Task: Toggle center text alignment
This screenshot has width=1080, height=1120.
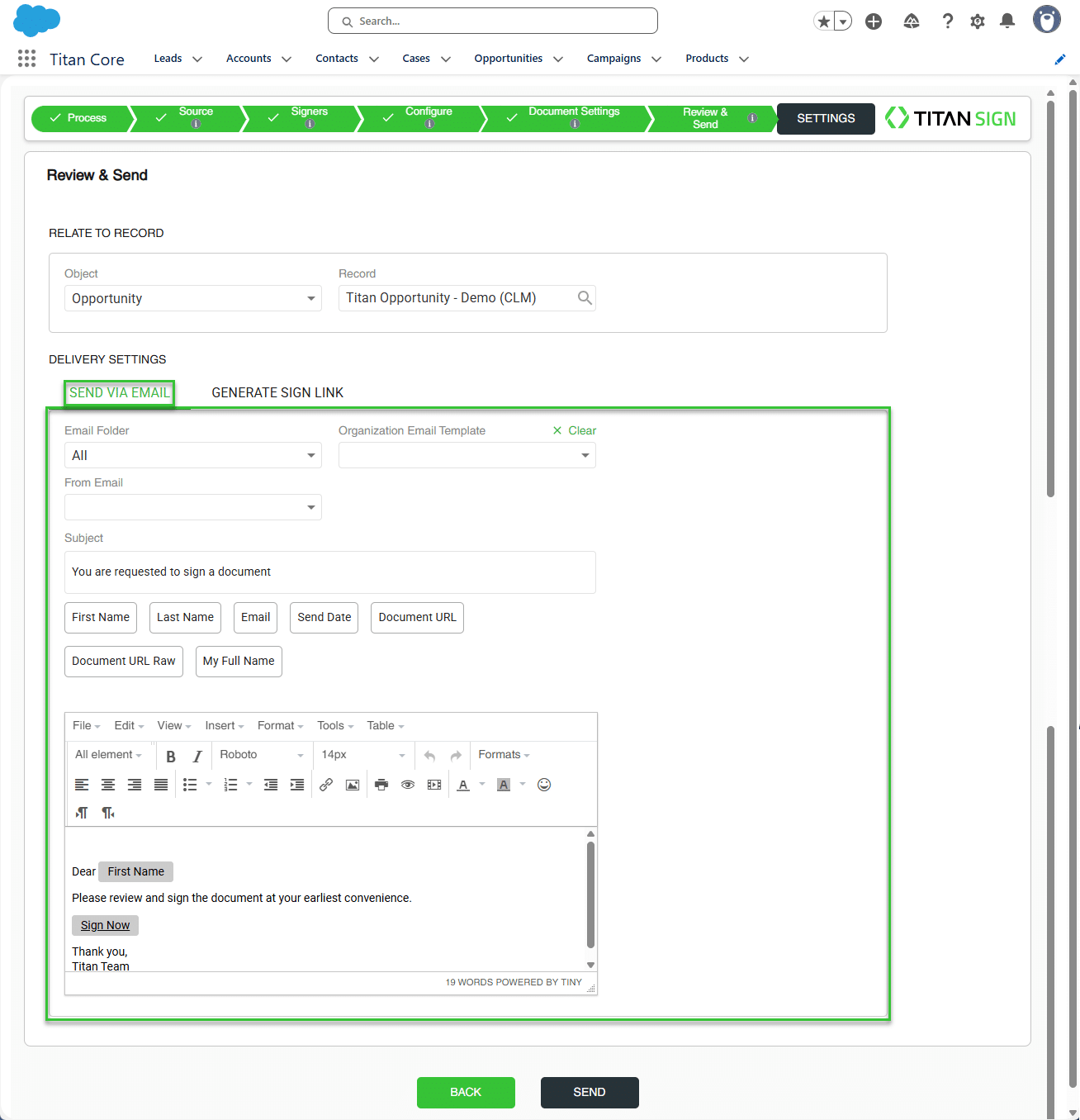Action: (x=107, y=784)
